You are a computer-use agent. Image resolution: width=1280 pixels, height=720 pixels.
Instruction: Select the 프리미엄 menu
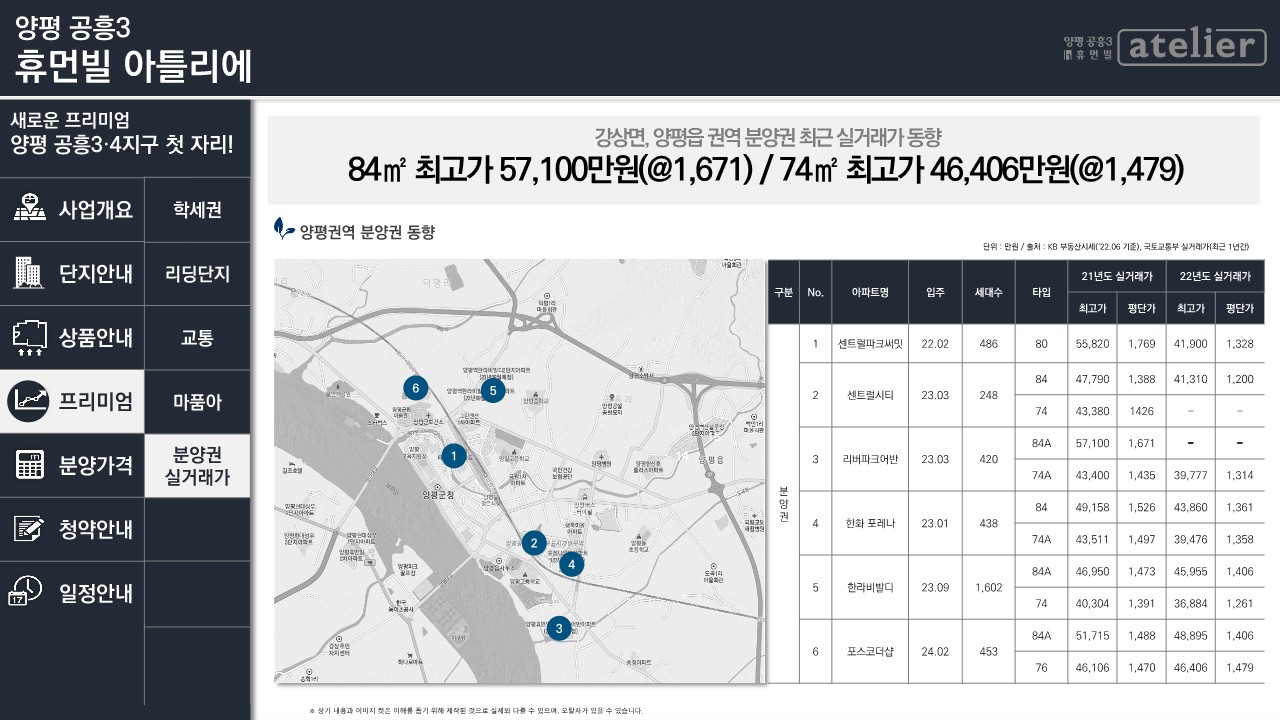[x=72, y=401]
